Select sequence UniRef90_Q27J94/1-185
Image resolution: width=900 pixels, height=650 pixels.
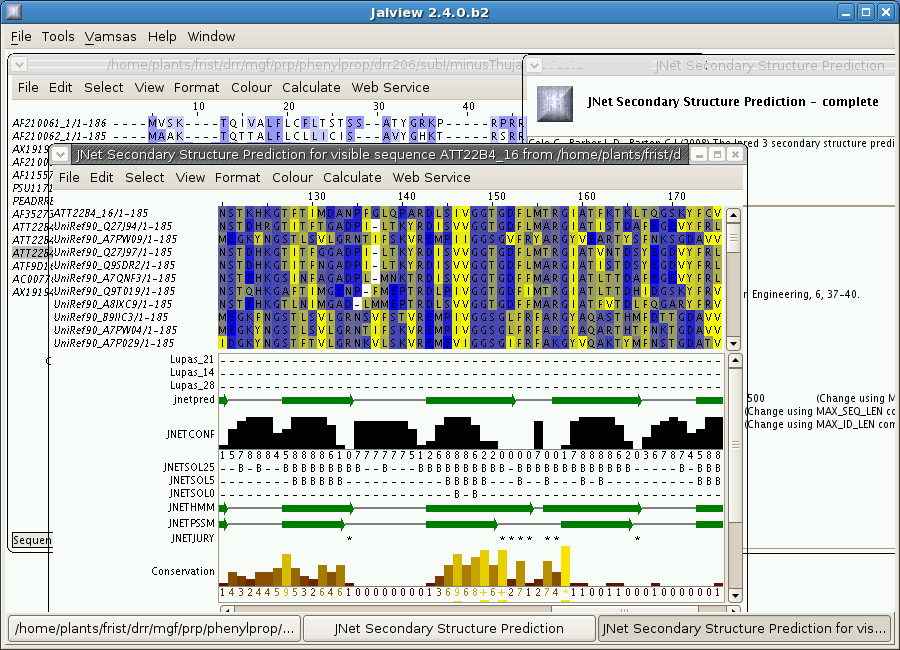tap(112, 226)
